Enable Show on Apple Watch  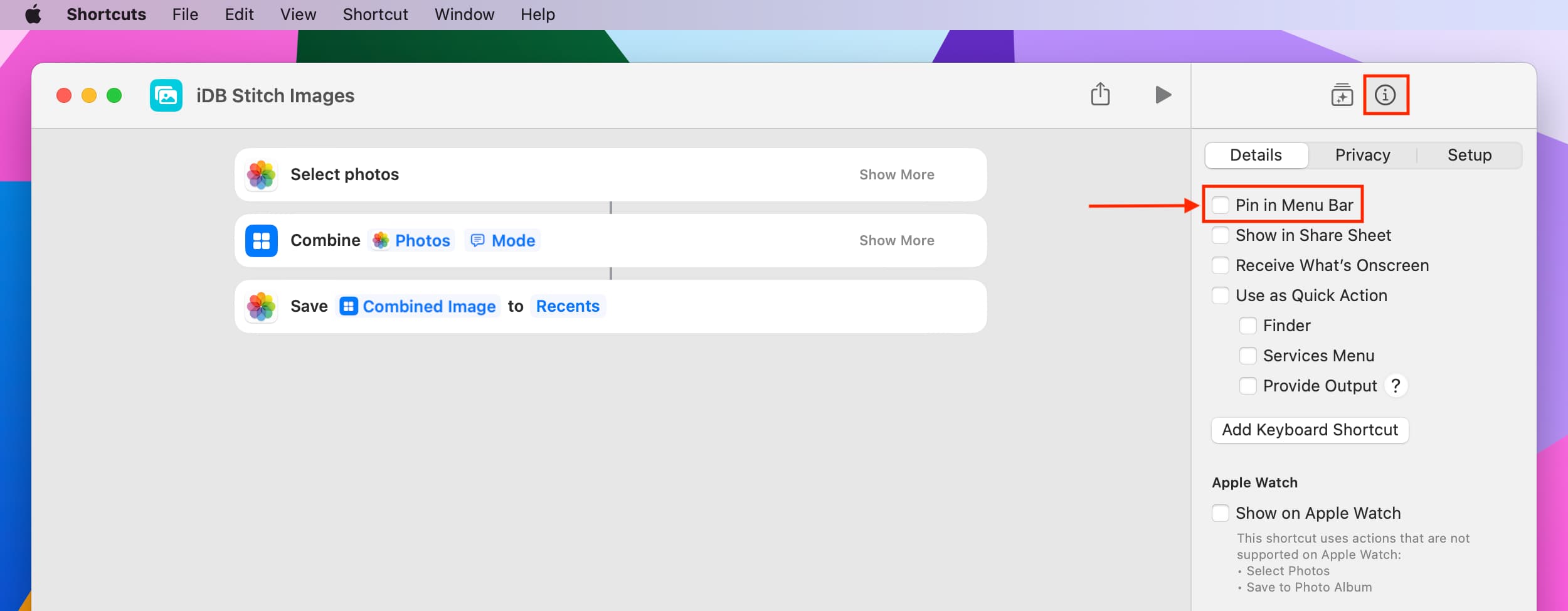click(x=1220, y=513)
